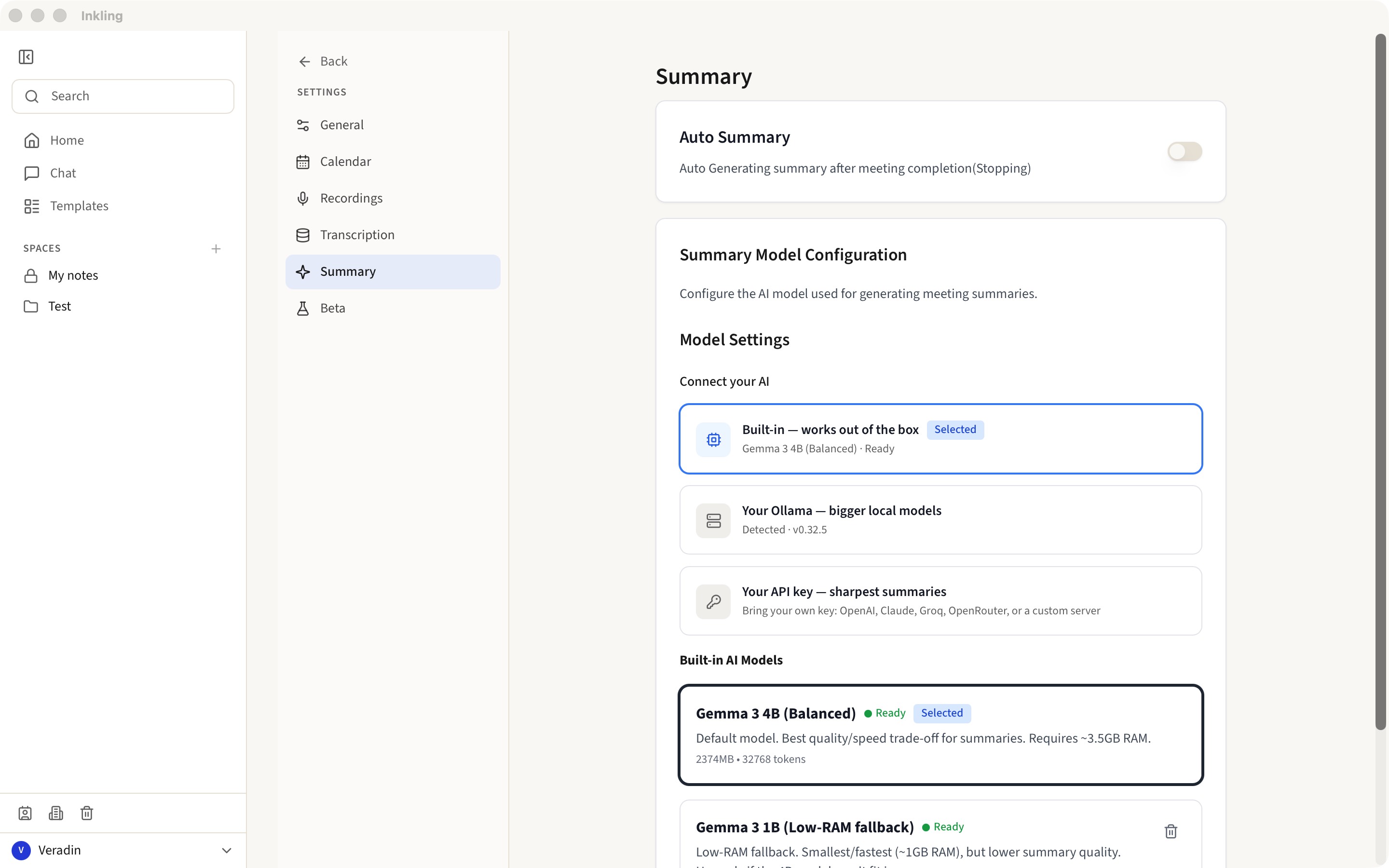The width and height of the screenshot is (1389, 868).
Task: Open the Templates page
Action: [x=123, y=206]
